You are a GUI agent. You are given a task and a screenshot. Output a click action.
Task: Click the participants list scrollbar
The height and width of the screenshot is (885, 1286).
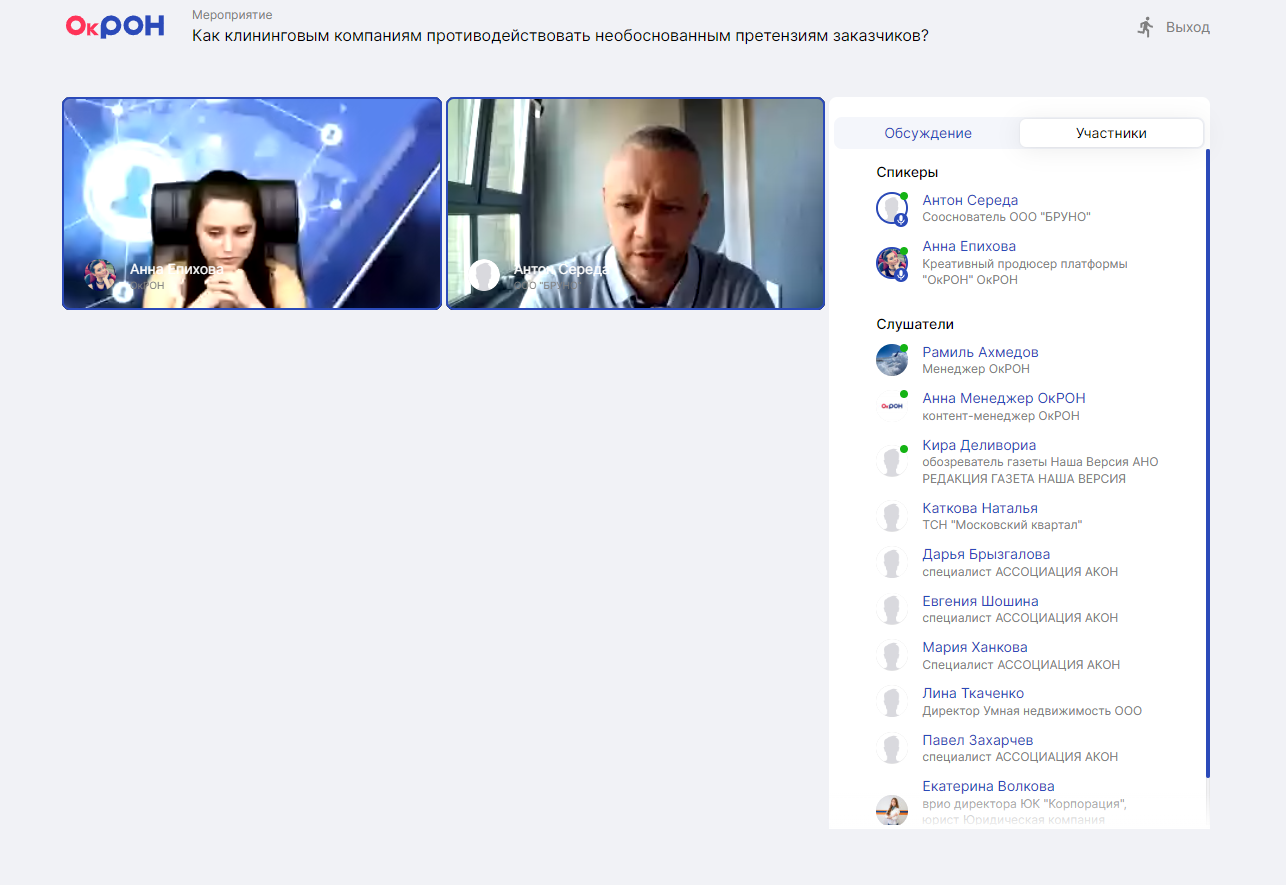click(1207, 463)
